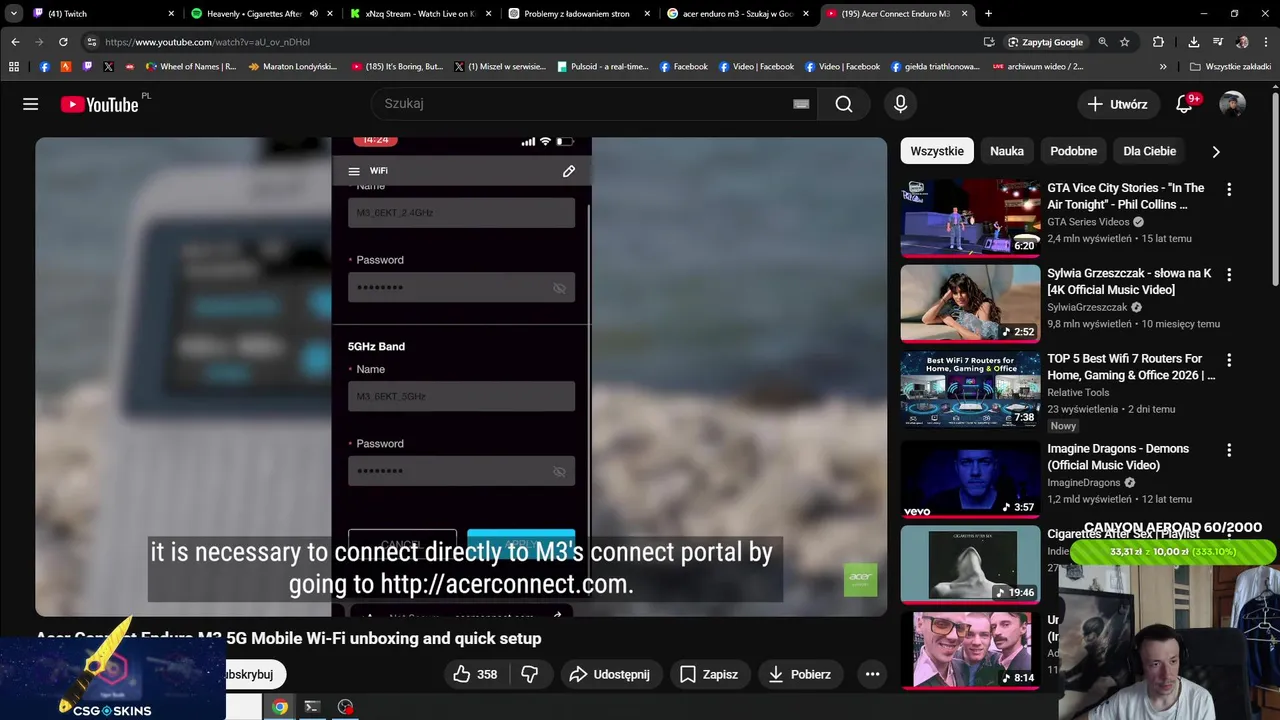Screen dimensions: 1280x720
Task: Select the Dla Ciebie filter chip
Action: 1150,151
